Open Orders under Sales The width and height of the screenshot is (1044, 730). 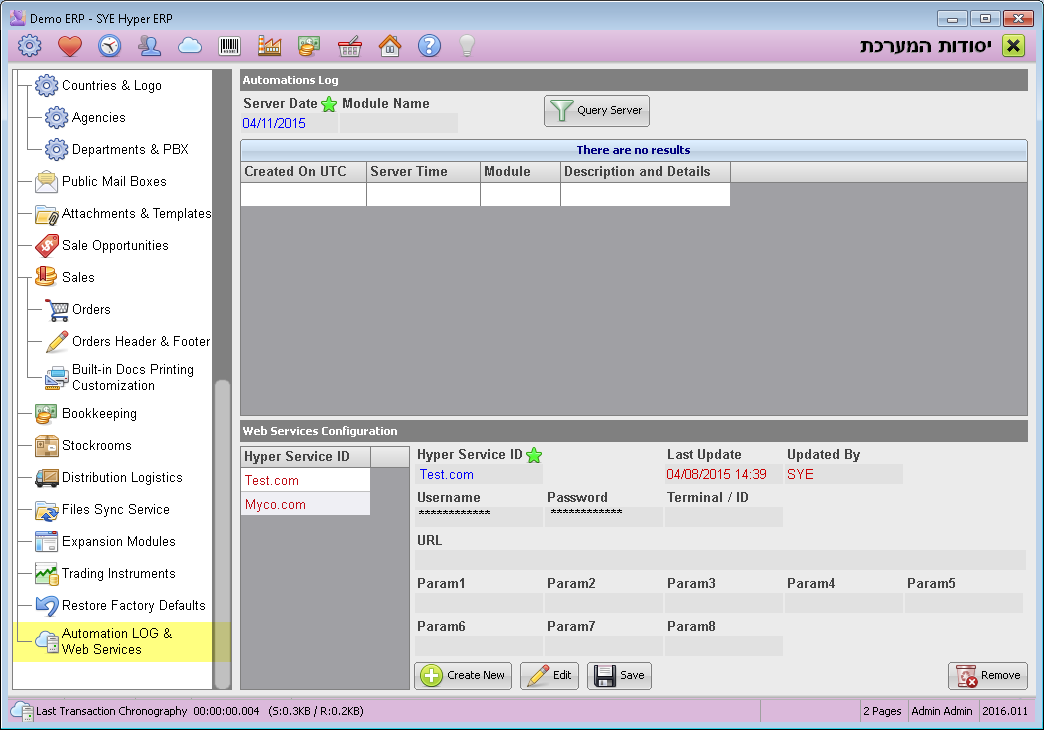pyautogui.click(x=78, y=309)
